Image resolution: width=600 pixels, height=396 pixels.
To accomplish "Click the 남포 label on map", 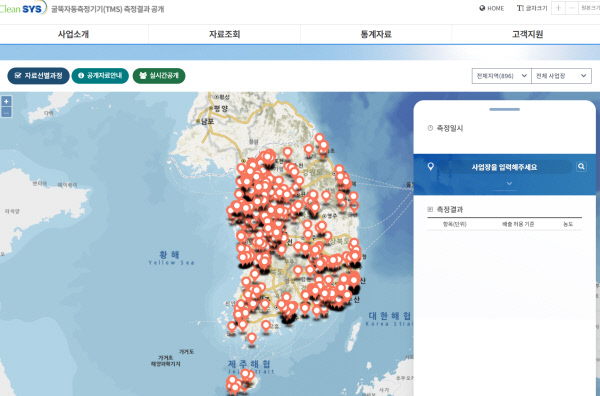I will coord(207,122).
